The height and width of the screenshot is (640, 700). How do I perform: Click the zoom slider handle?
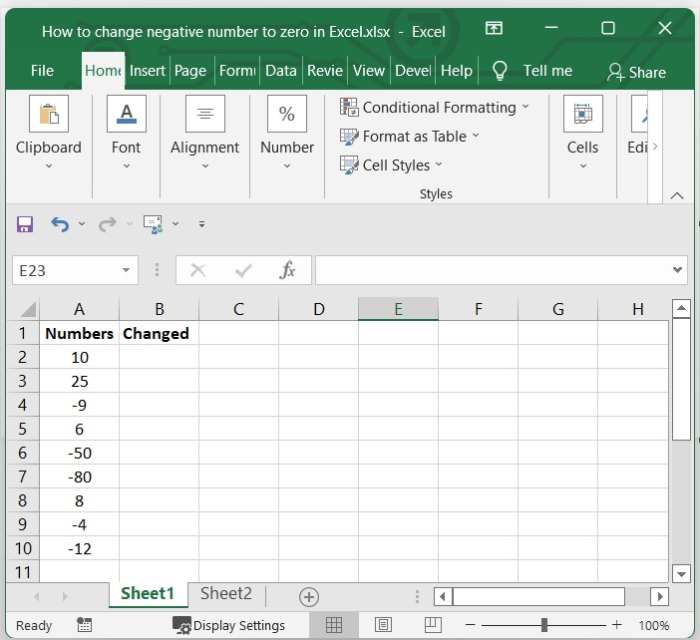click(544, 625)
